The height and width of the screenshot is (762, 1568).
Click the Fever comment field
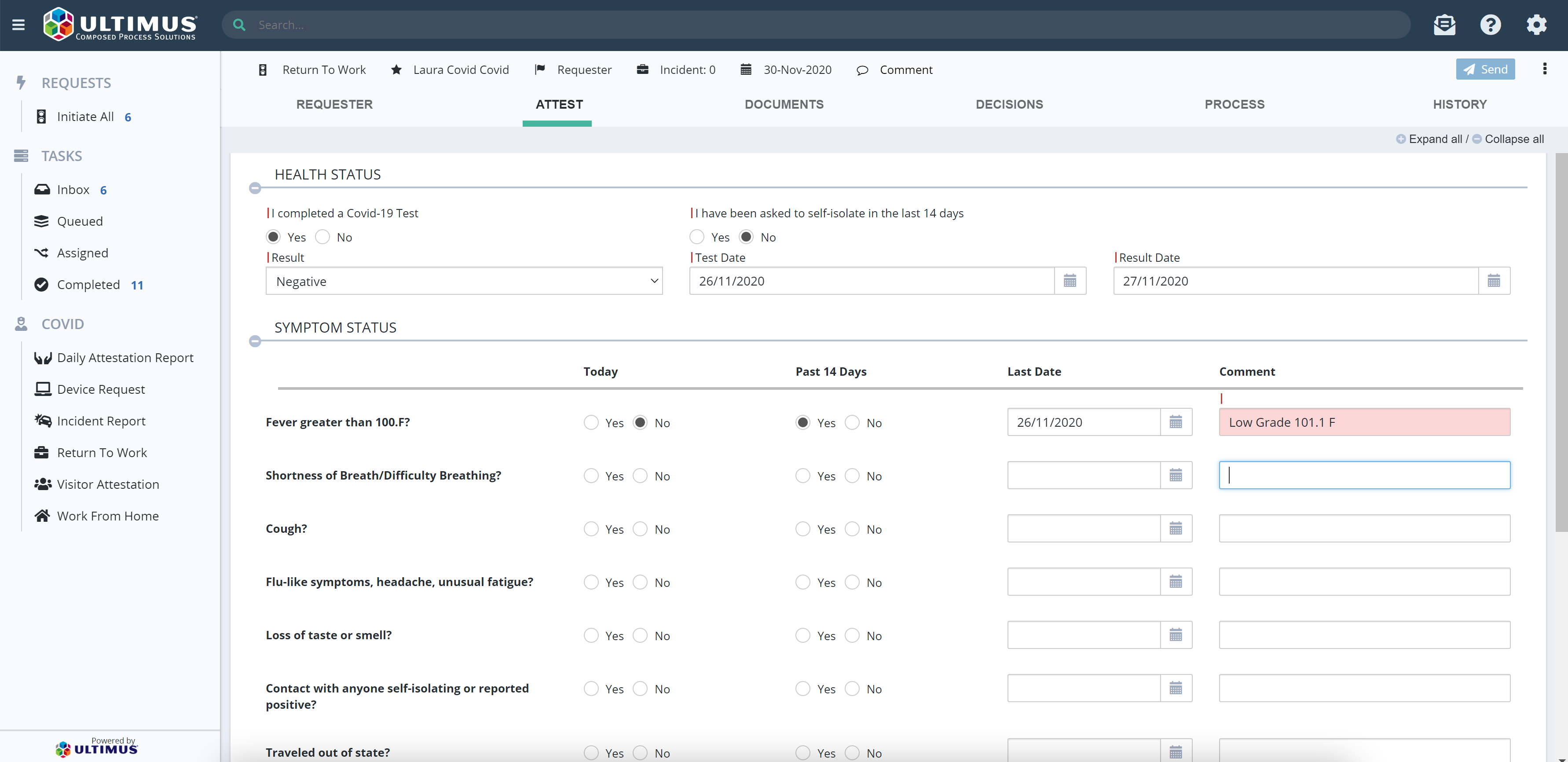[1364, 422]
